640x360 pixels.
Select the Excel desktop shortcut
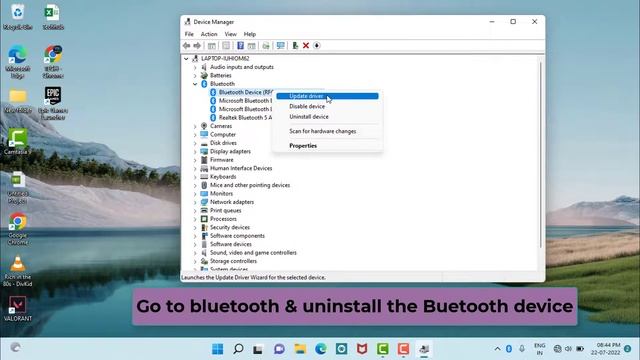pos(53,17)
